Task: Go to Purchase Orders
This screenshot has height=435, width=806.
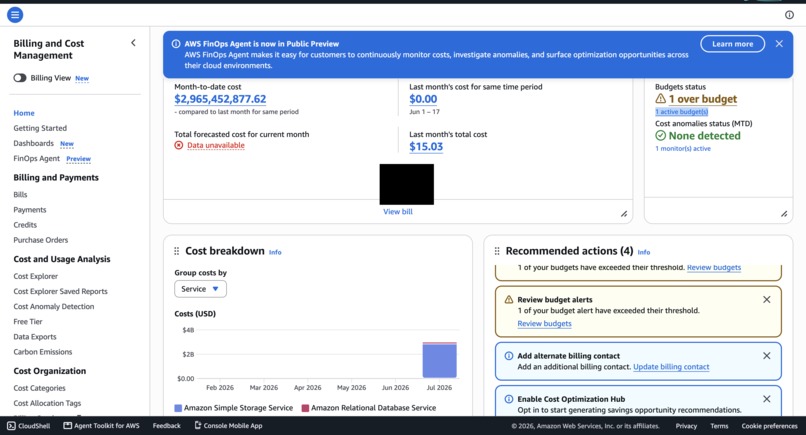Action: pos(41,240)
